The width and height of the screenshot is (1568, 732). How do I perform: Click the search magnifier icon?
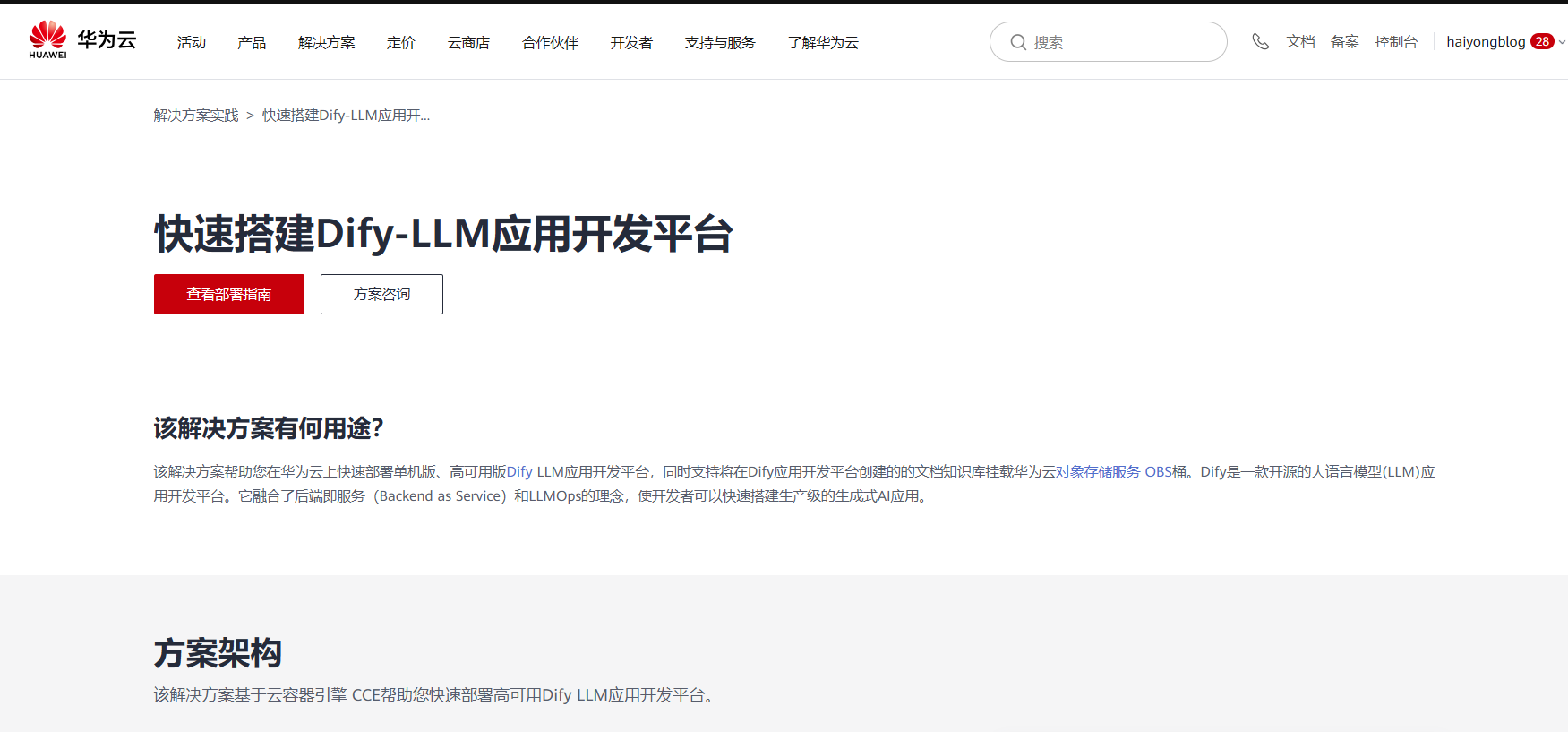(1018, 42)
